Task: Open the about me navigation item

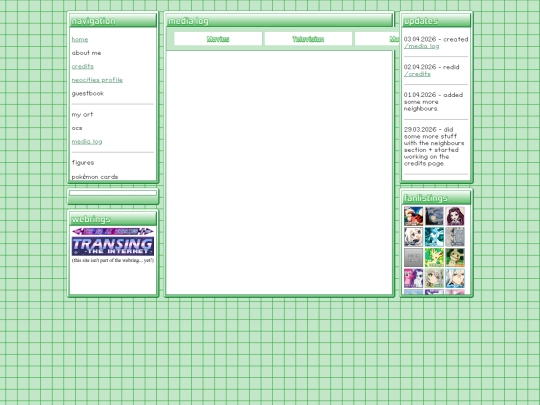Action: [86, 53]
